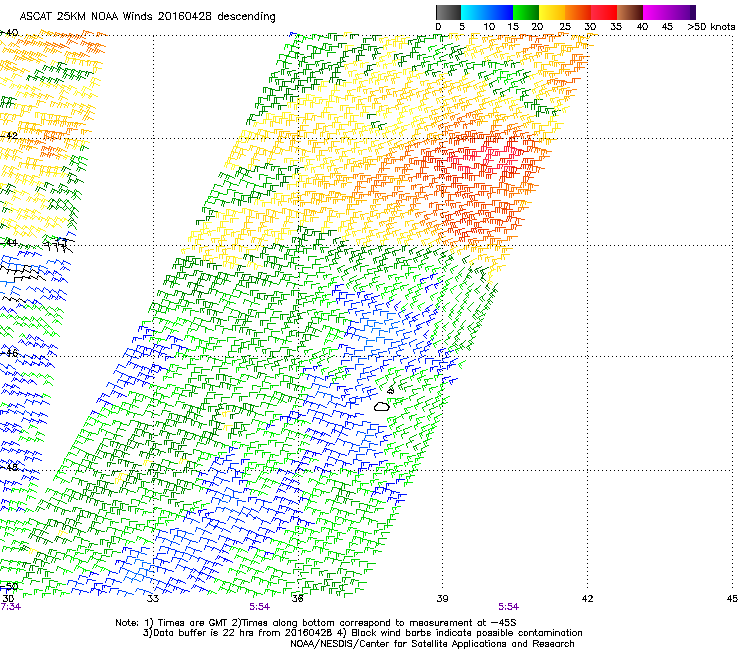Screen dimensions: 740x650
Task: Click the longitude label 33
Action: point(152,599)
